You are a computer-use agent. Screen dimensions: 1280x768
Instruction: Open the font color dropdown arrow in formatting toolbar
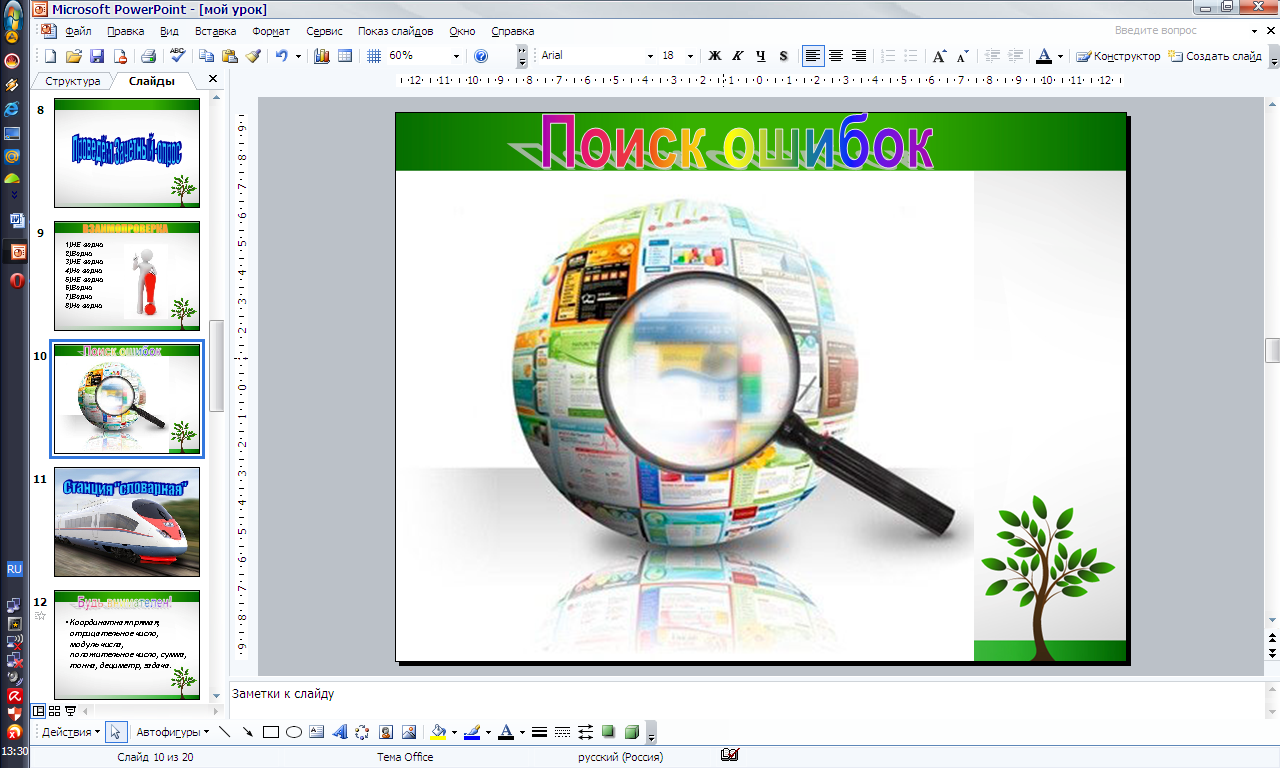pyautogui.click(x=1060, y=56)
